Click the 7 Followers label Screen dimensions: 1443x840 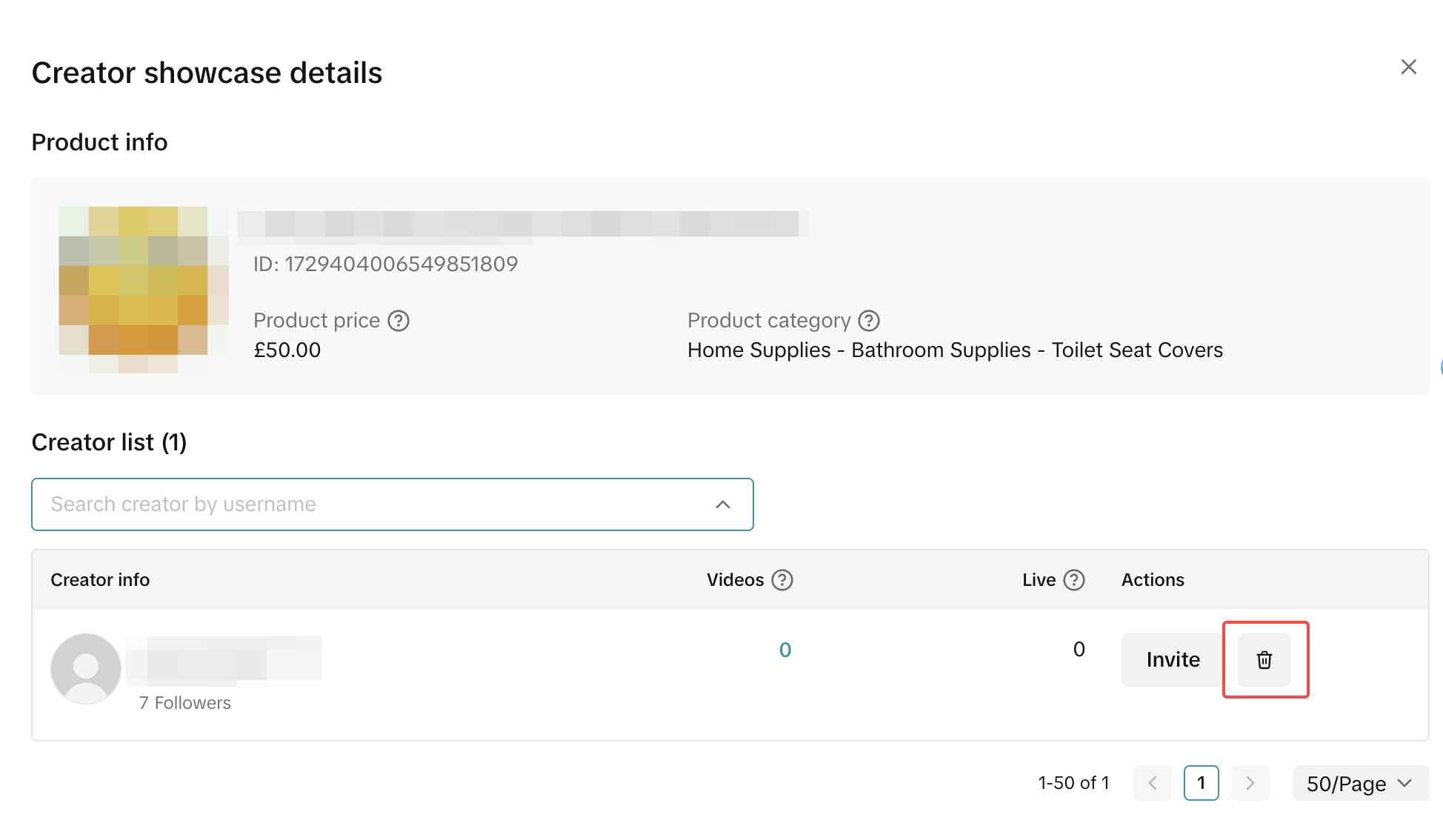pyautogui.click(x=185, y=703)
